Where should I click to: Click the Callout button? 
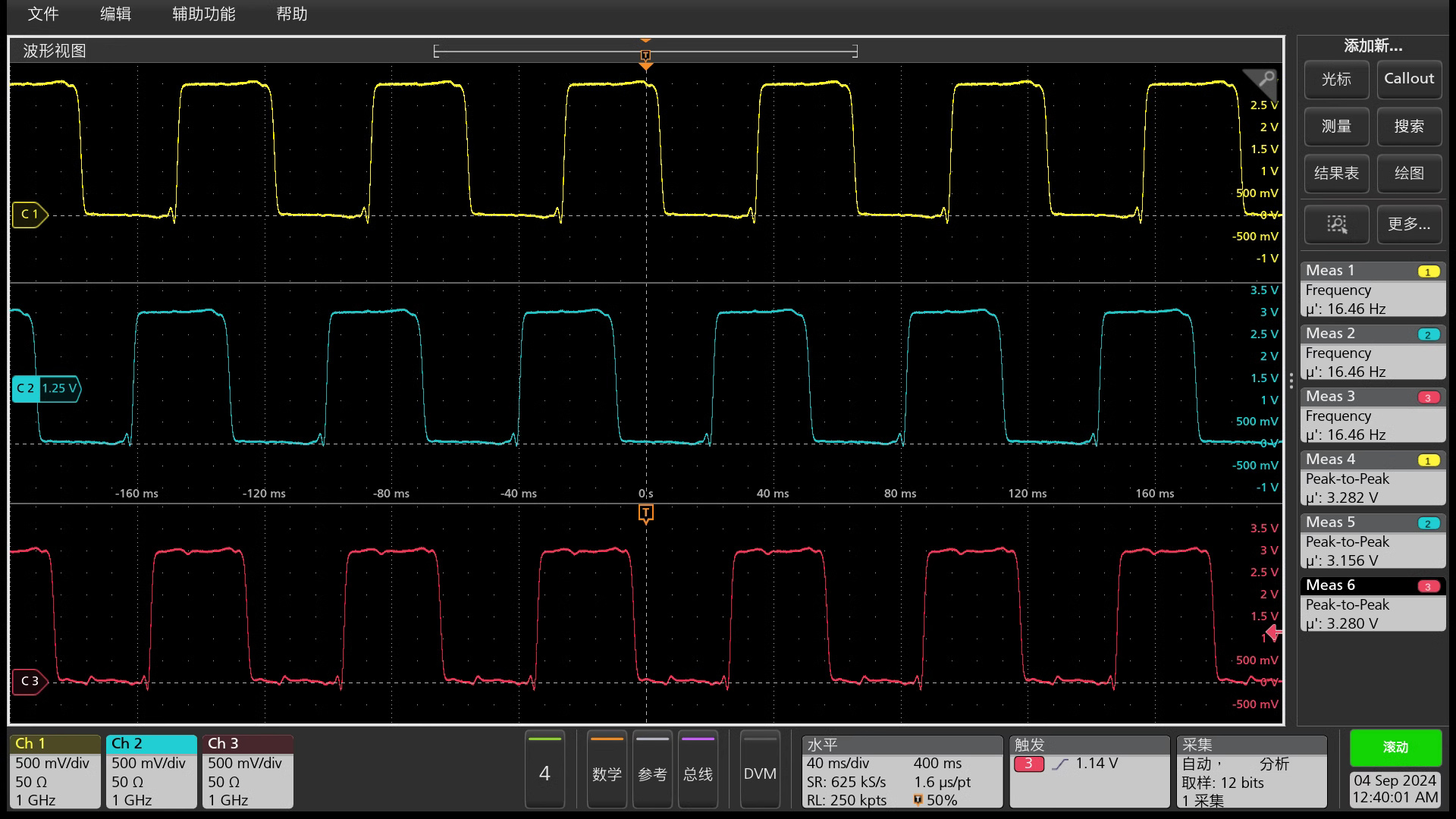(1408, 79)
